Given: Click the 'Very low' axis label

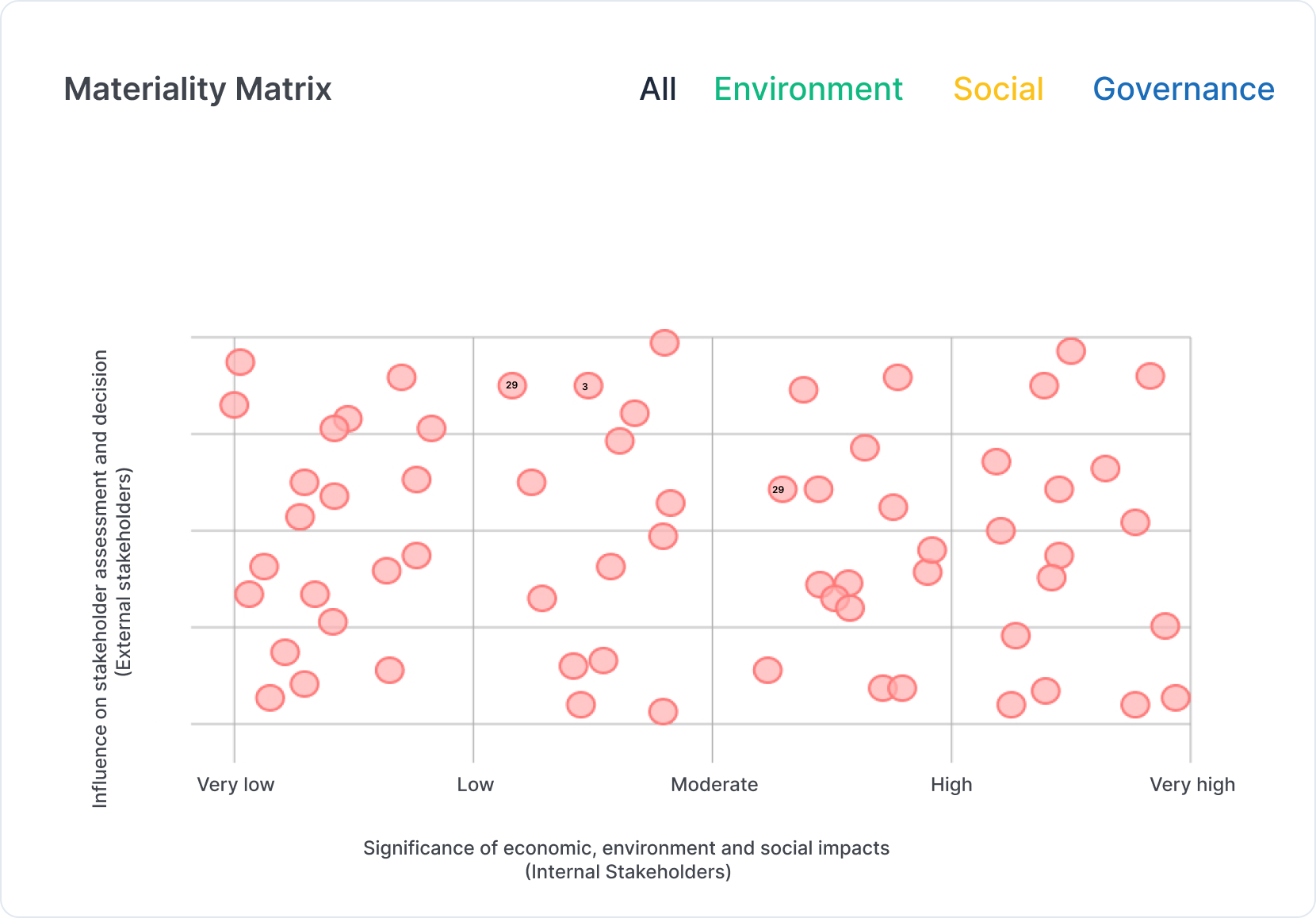Looking at the screenshot, I should pos(235,785).
